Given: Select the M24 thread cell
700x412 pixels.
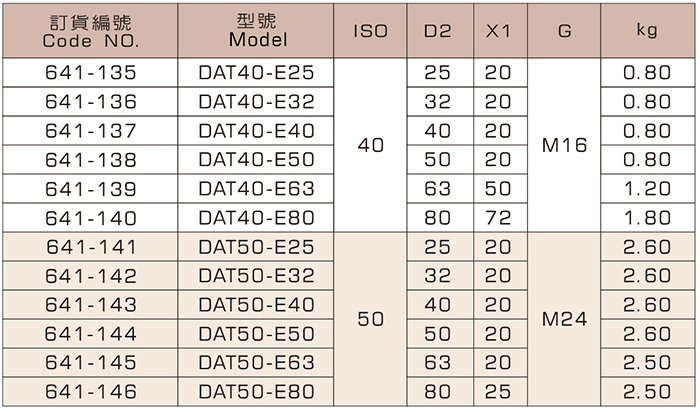Looking at the screenshot, I should coord(565,320).
